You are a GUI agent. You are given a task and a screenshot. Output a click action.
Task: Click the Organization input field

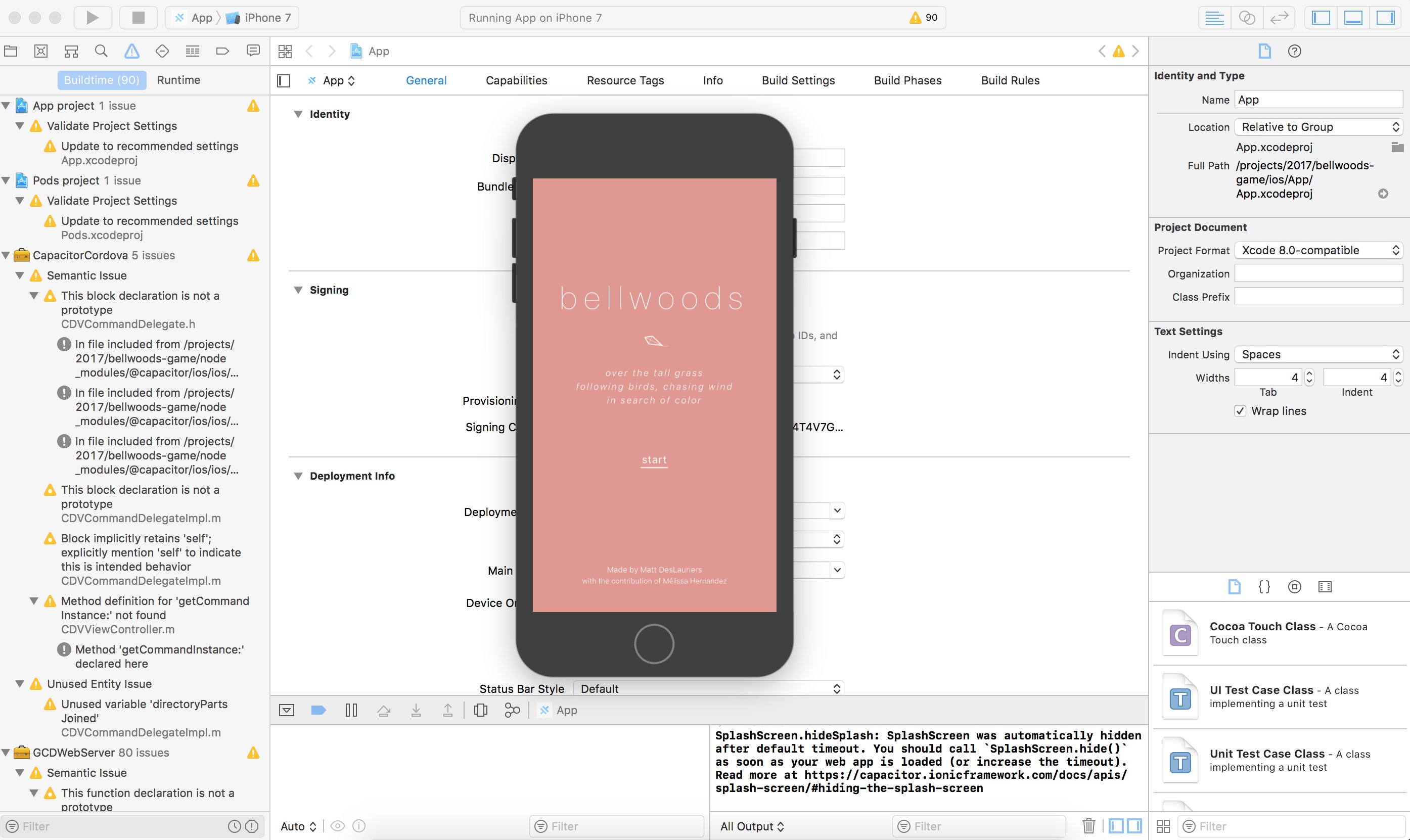coord(1318,273)
